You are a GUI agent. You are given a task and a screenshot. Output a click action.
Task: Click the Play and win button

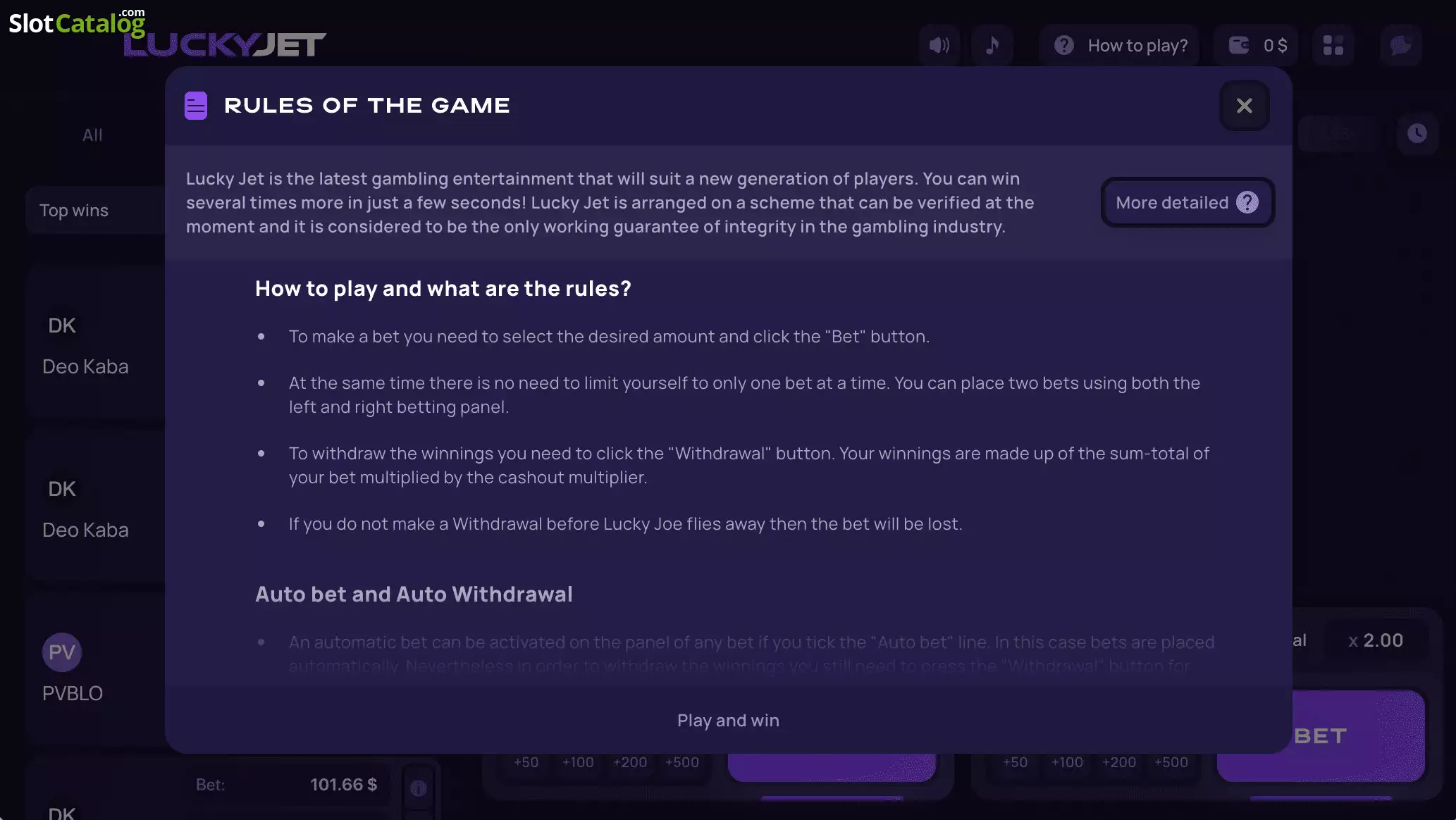(x=728, y=721)
